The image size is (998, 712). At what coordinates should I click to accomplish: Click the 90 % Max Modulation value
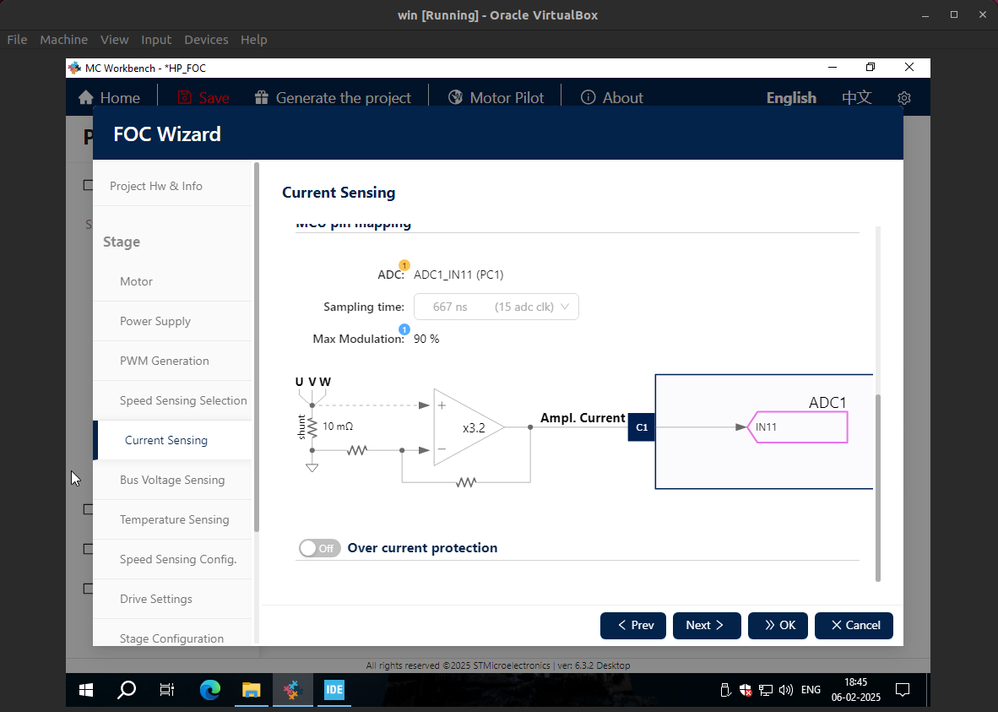(426, 339)
